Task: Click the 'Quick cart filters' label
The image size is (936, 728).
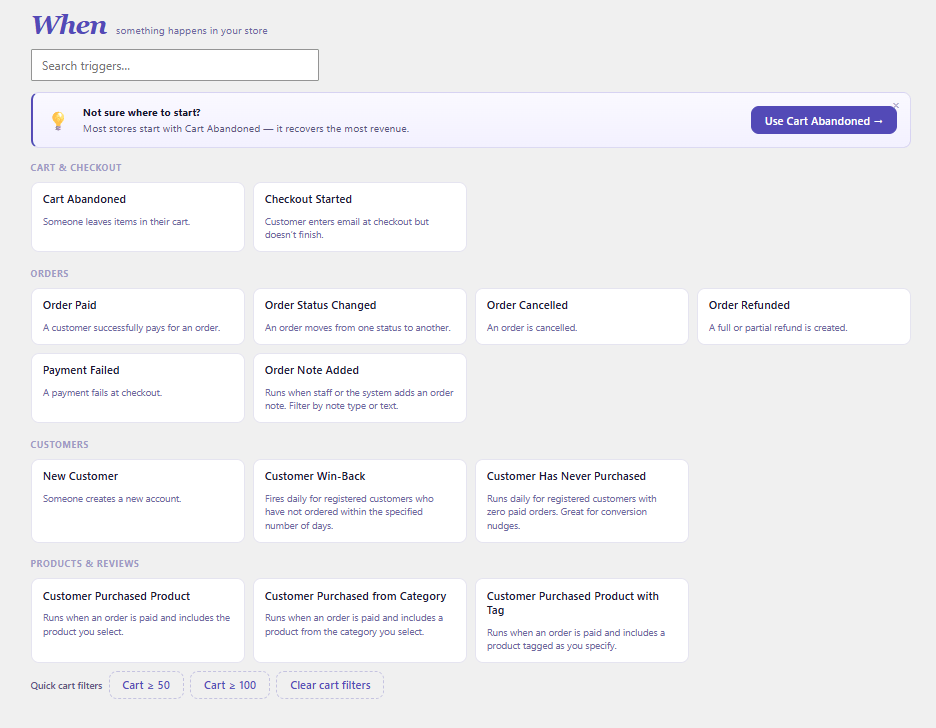Action: [x=66, y=686]
